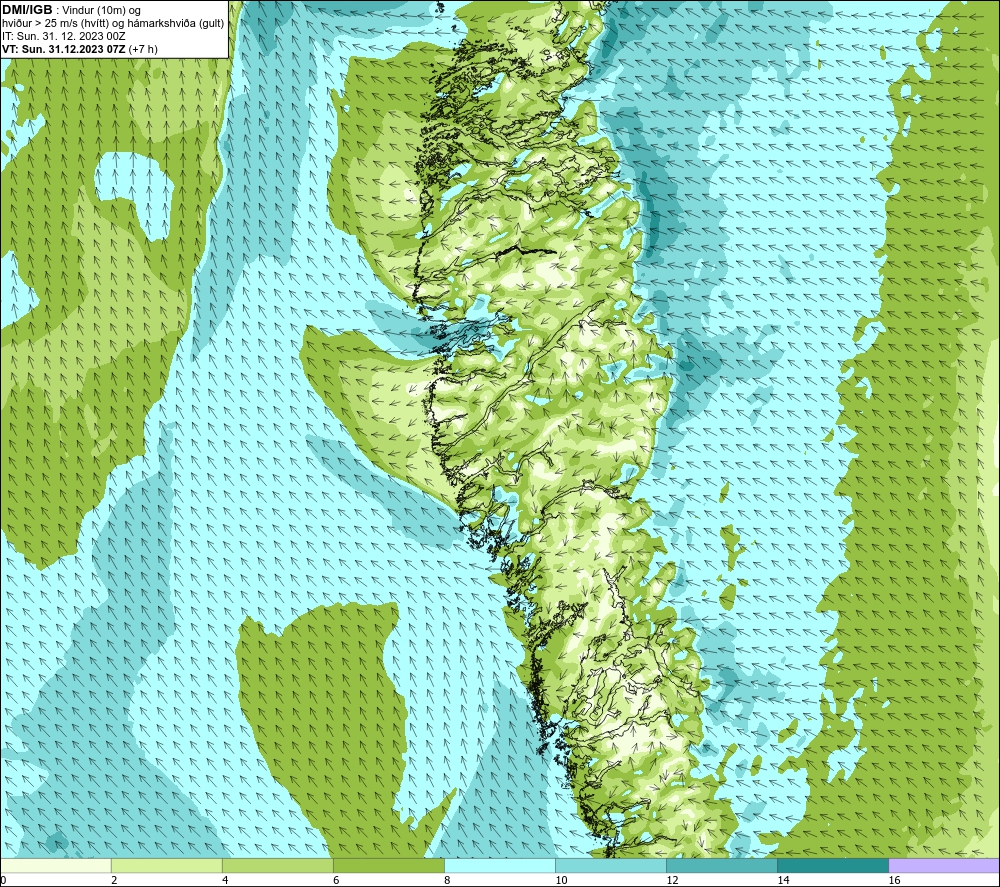This screenshot has width=1000, height=887.
Task: Click the pale yellow 0–2 legend swatch
Action: click(55, 865)
